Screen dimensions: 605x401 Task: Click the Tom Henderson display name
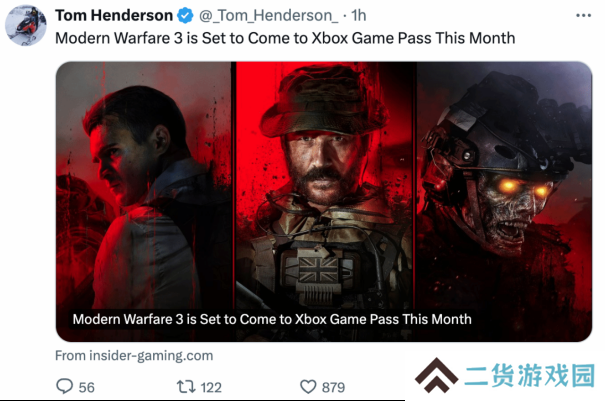click(x=114, y=15)
